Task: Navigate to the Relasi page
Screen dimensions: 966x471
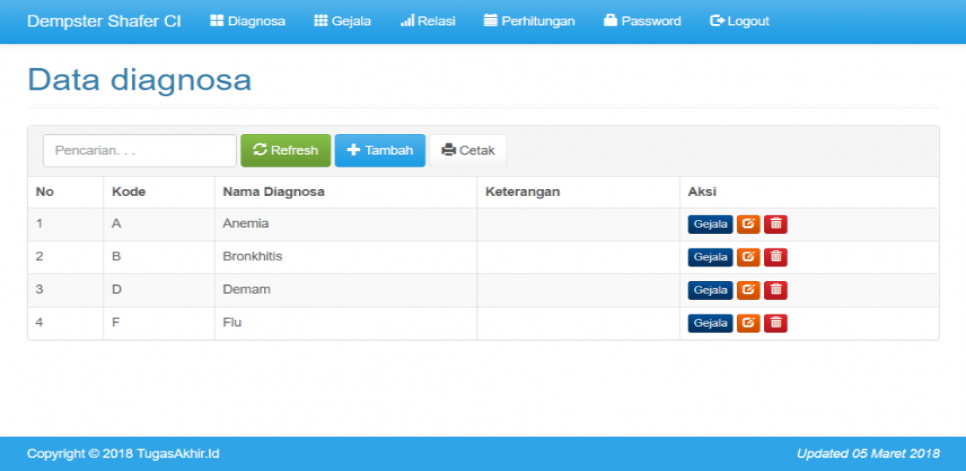Action: (x=428, y=21)
